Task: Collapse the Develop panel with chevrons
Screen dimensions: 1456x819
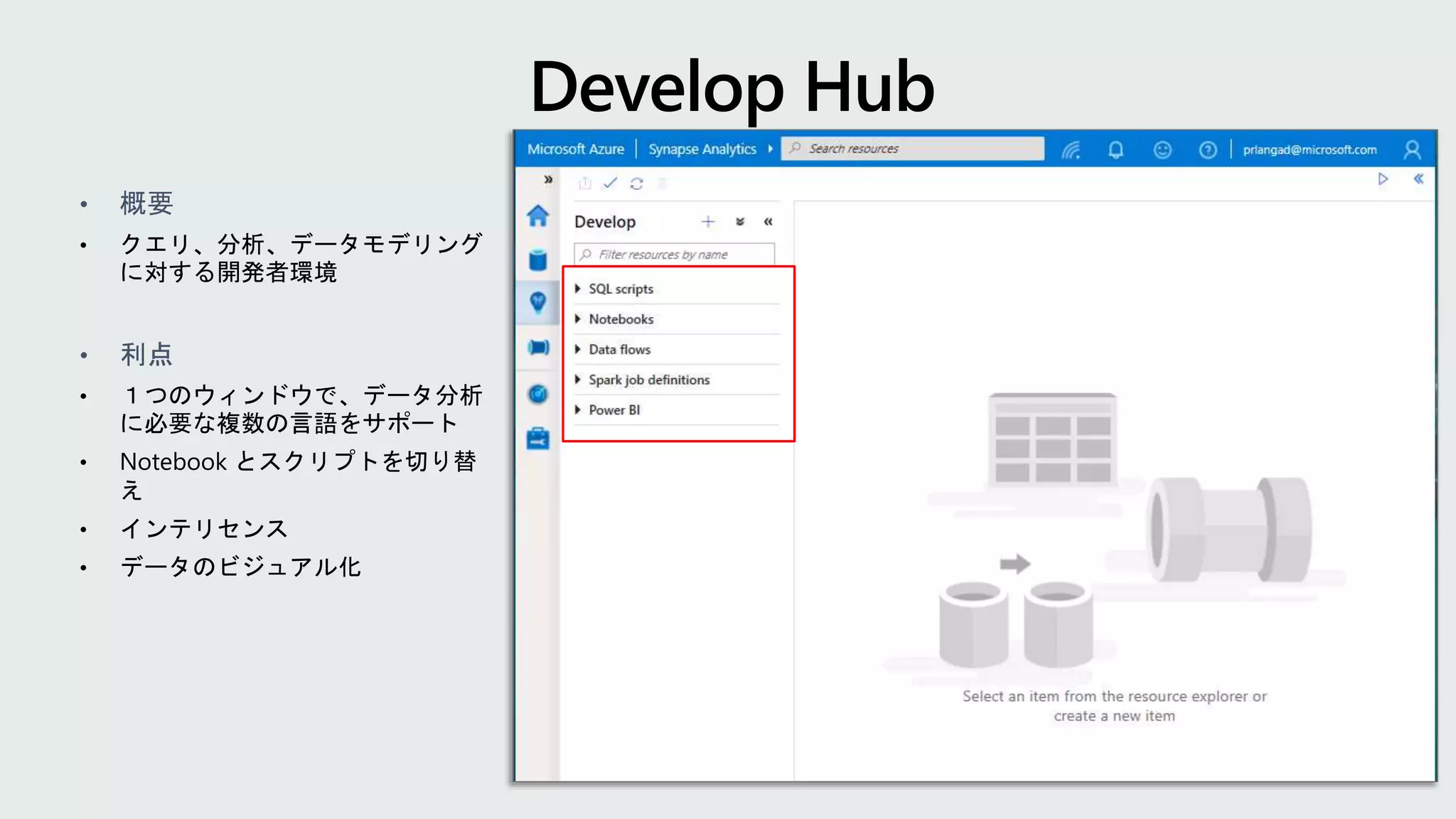Action: tap(768, 222)
